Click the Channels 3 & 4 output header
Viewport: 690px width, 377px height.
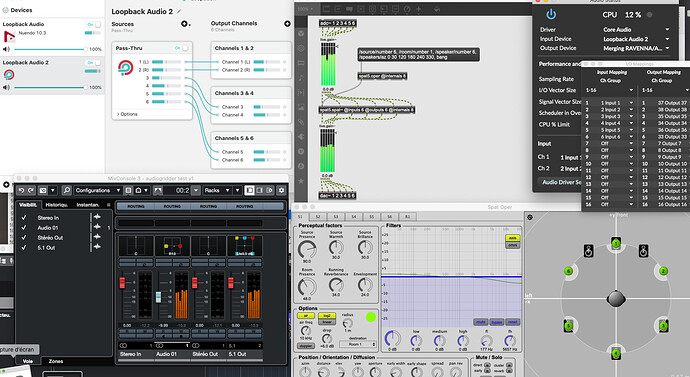coord(251,93)
